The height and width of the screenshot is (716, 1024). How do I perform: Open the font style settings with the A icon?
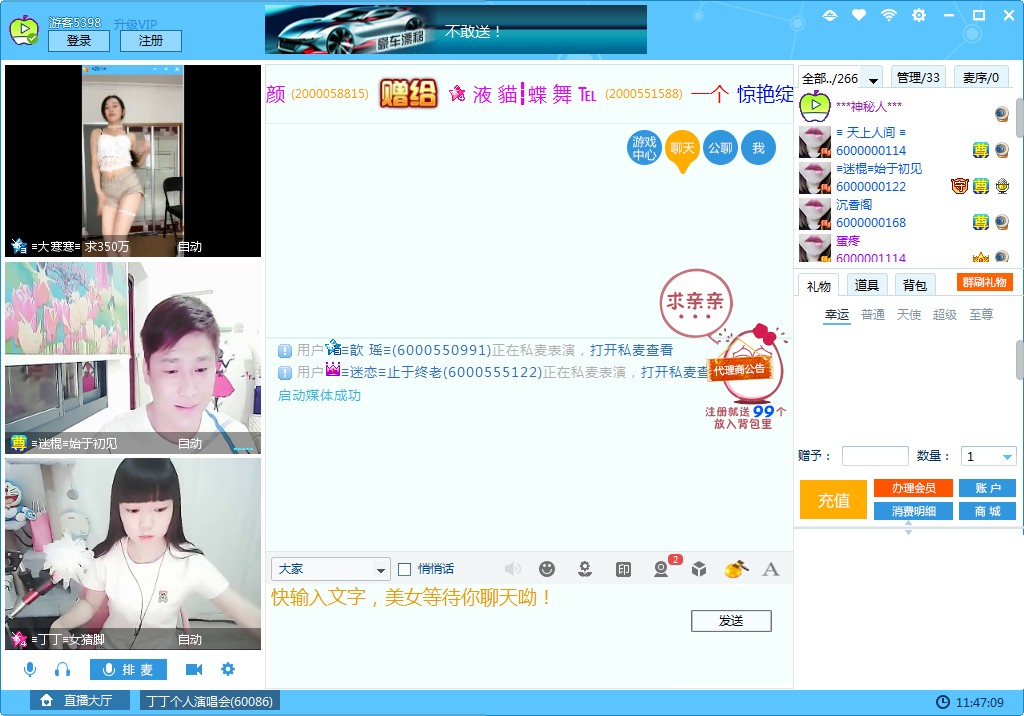tap(770, 569)
